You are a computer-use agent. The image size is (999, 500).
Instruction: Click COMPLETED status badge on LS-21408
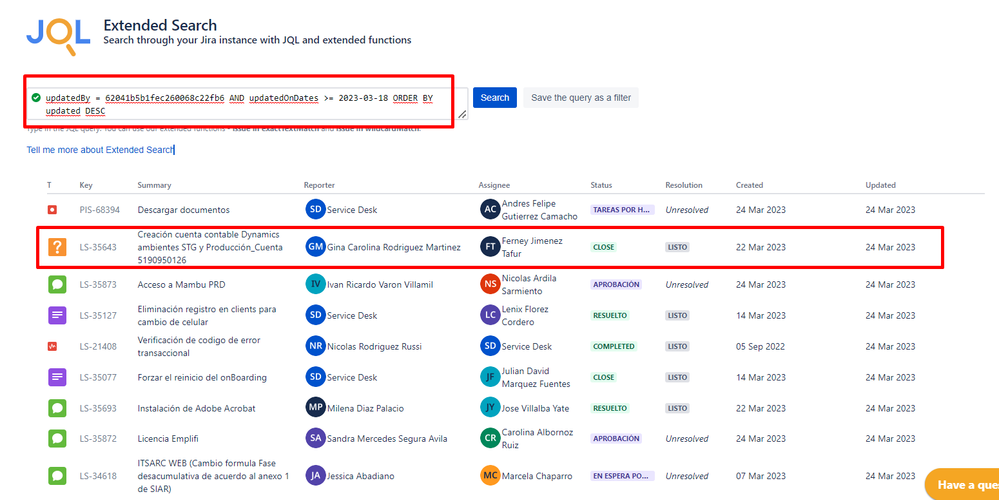click(x=614, y=346)
